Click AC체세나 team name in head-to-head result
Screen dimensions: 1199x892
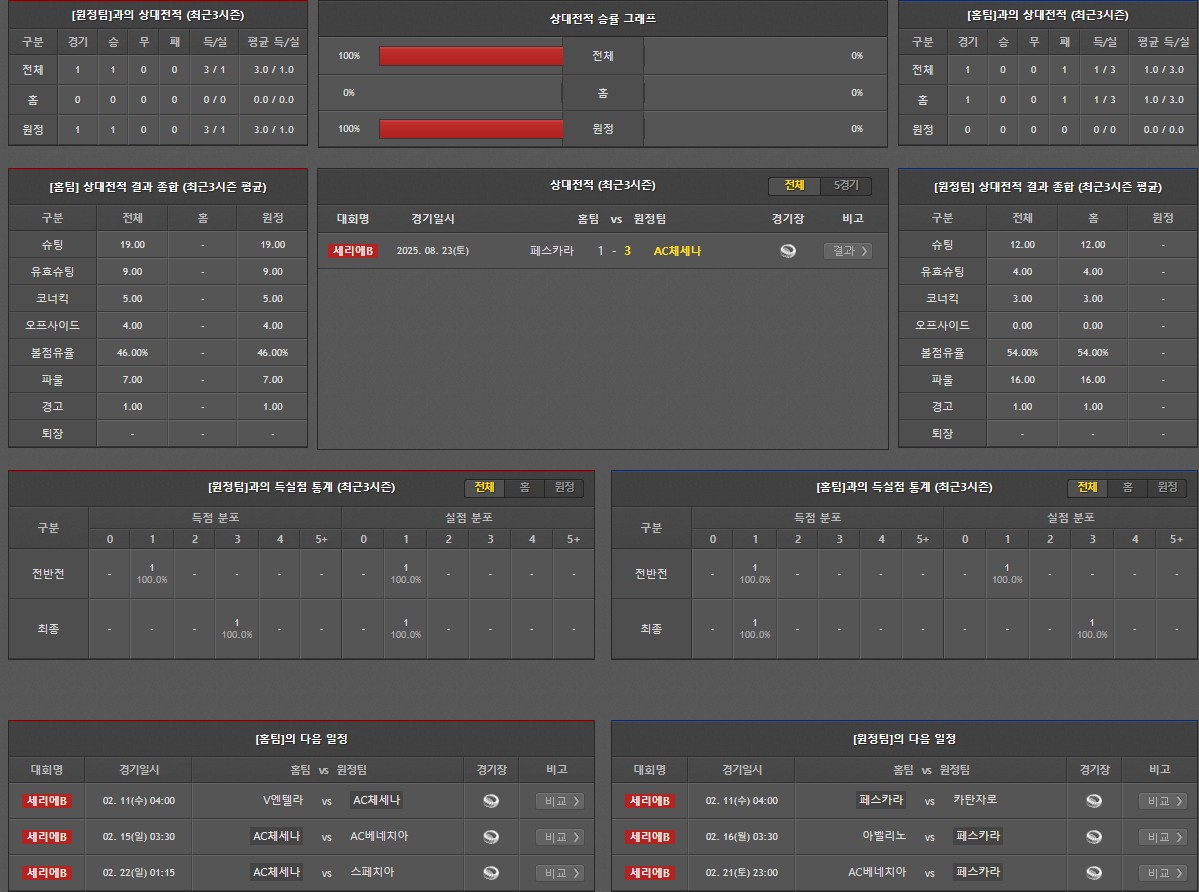677,251
